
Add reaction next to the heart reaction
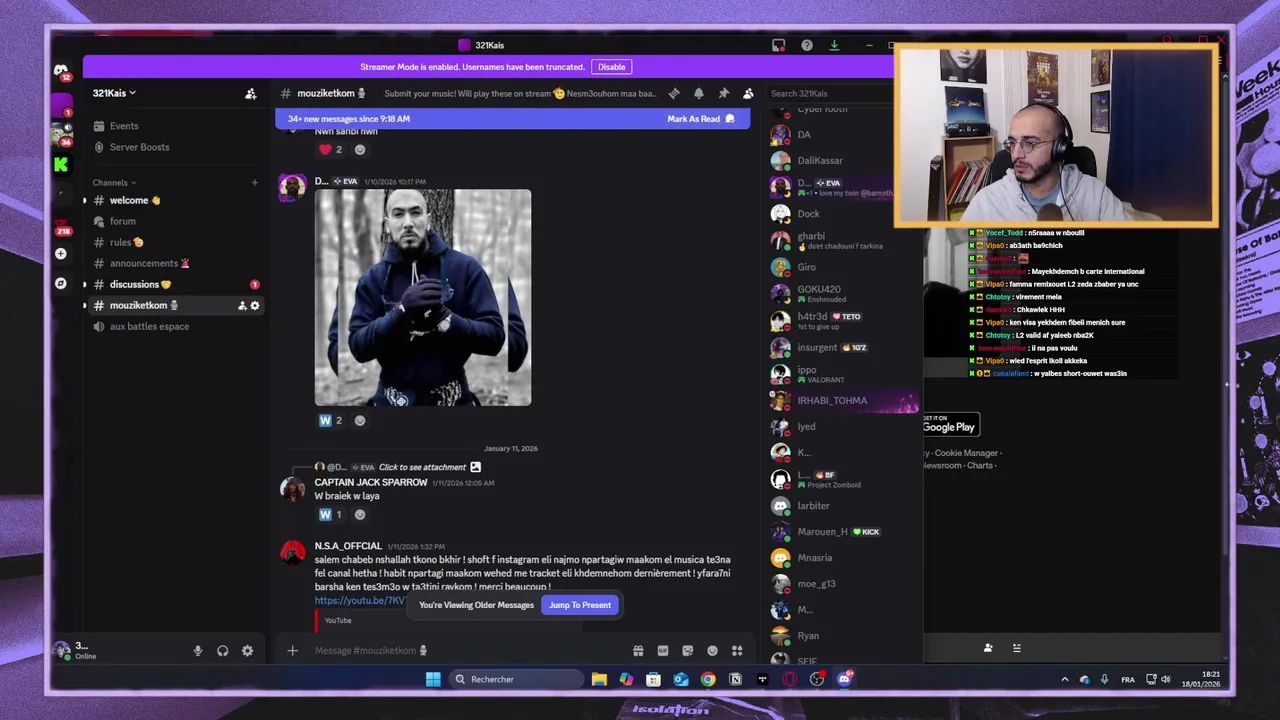point(360,150)
